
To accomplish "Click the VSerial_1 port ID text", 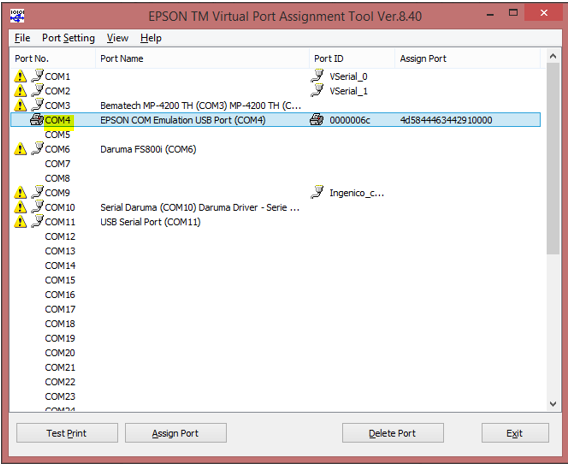I will point(348,91).
